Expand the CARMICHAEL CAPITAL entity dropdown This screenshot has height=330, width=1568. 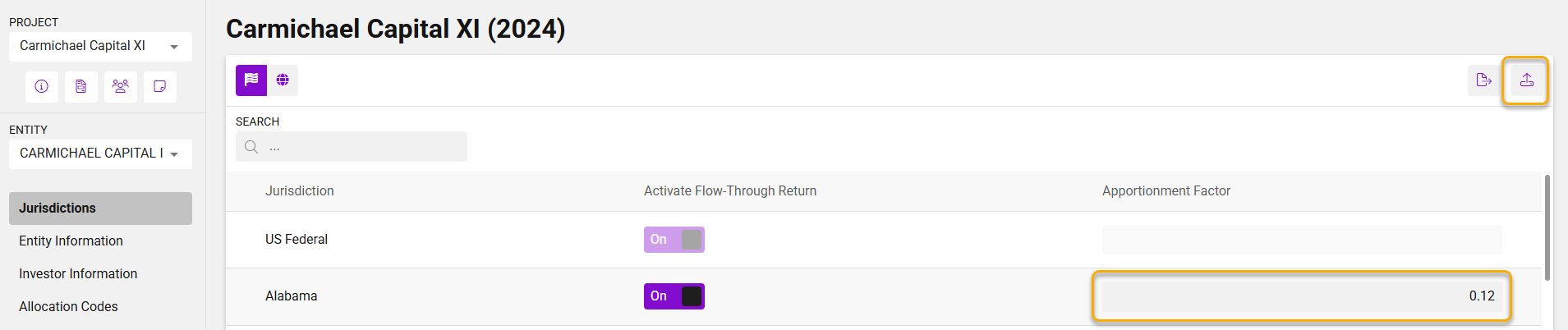tap(100, 154)
